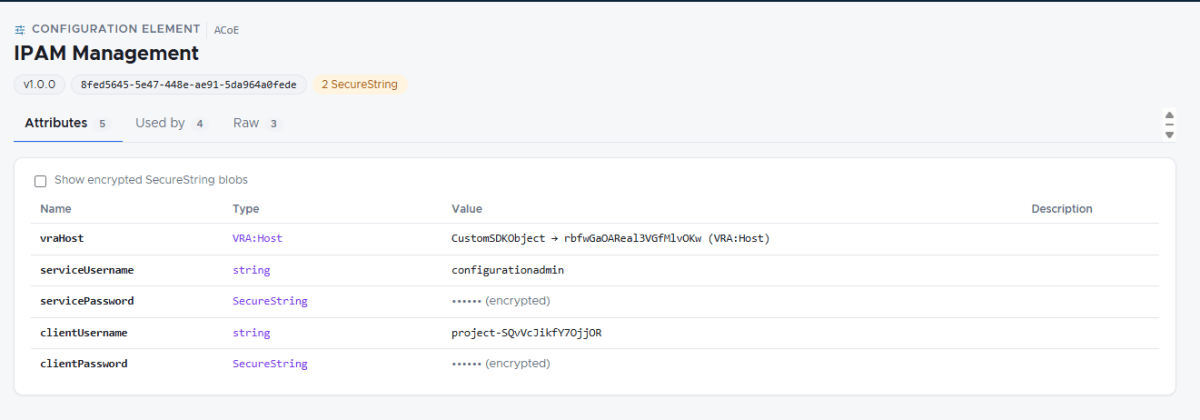Click the IPAM Management title
Image resolution: width=1200 pixels, height=420 pixels.
pos(106,53)
